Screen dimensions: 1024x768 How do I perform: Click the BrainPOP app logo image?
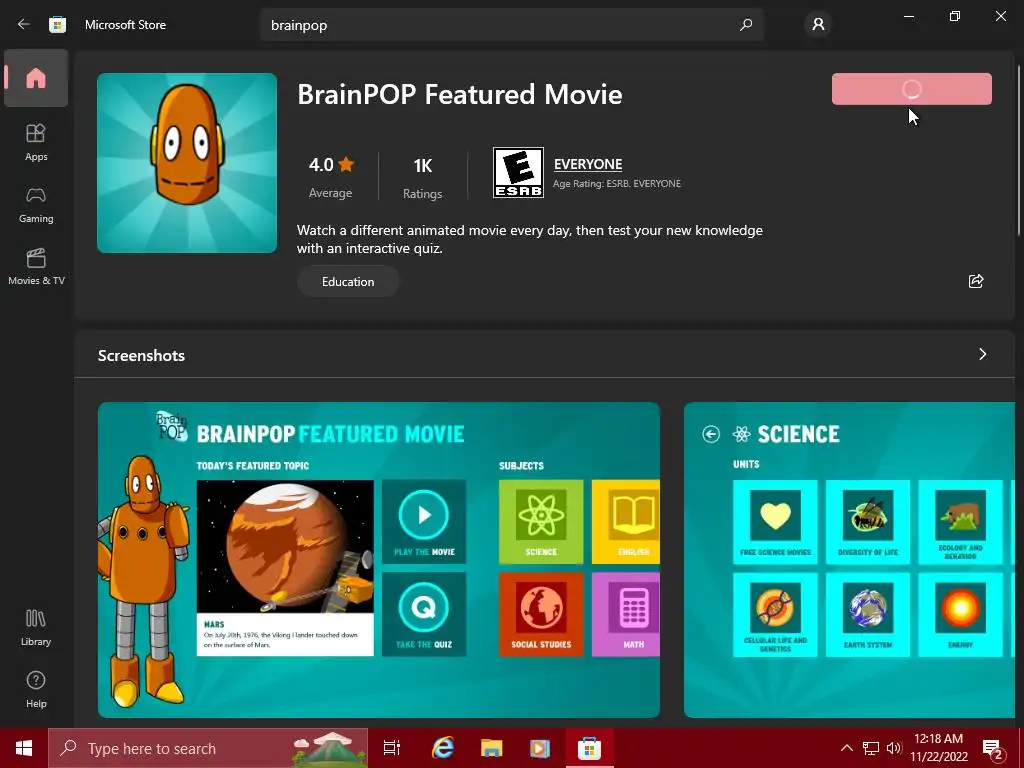pos(187,163)
